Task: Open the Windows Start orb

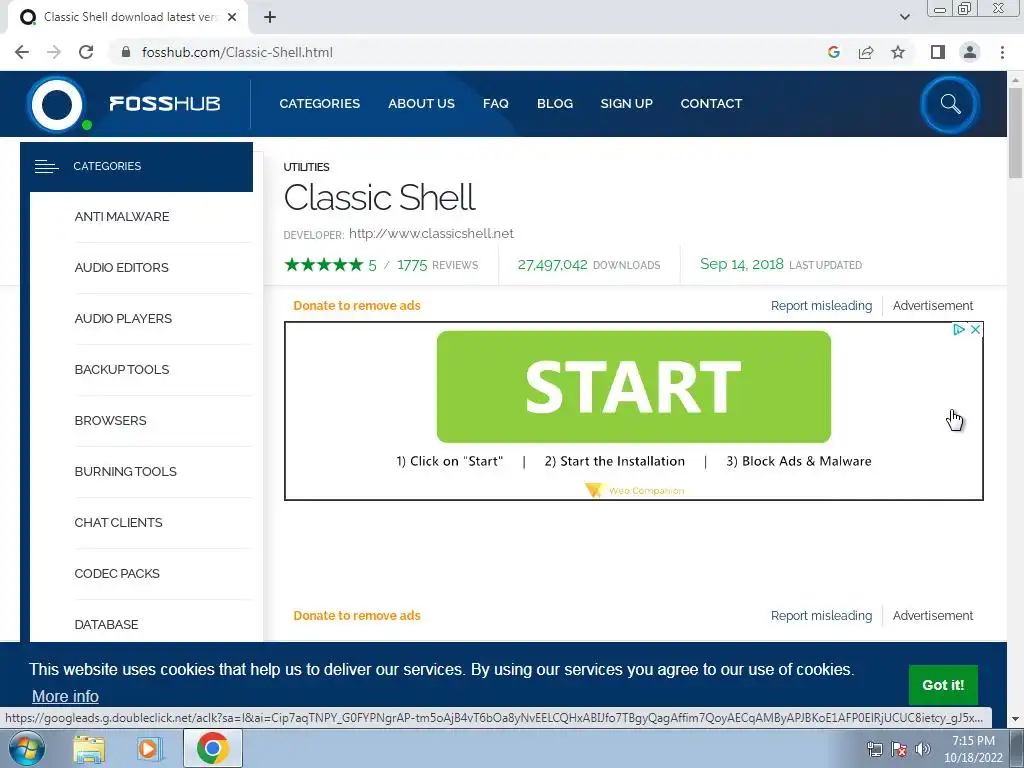Action: [27, 748]
